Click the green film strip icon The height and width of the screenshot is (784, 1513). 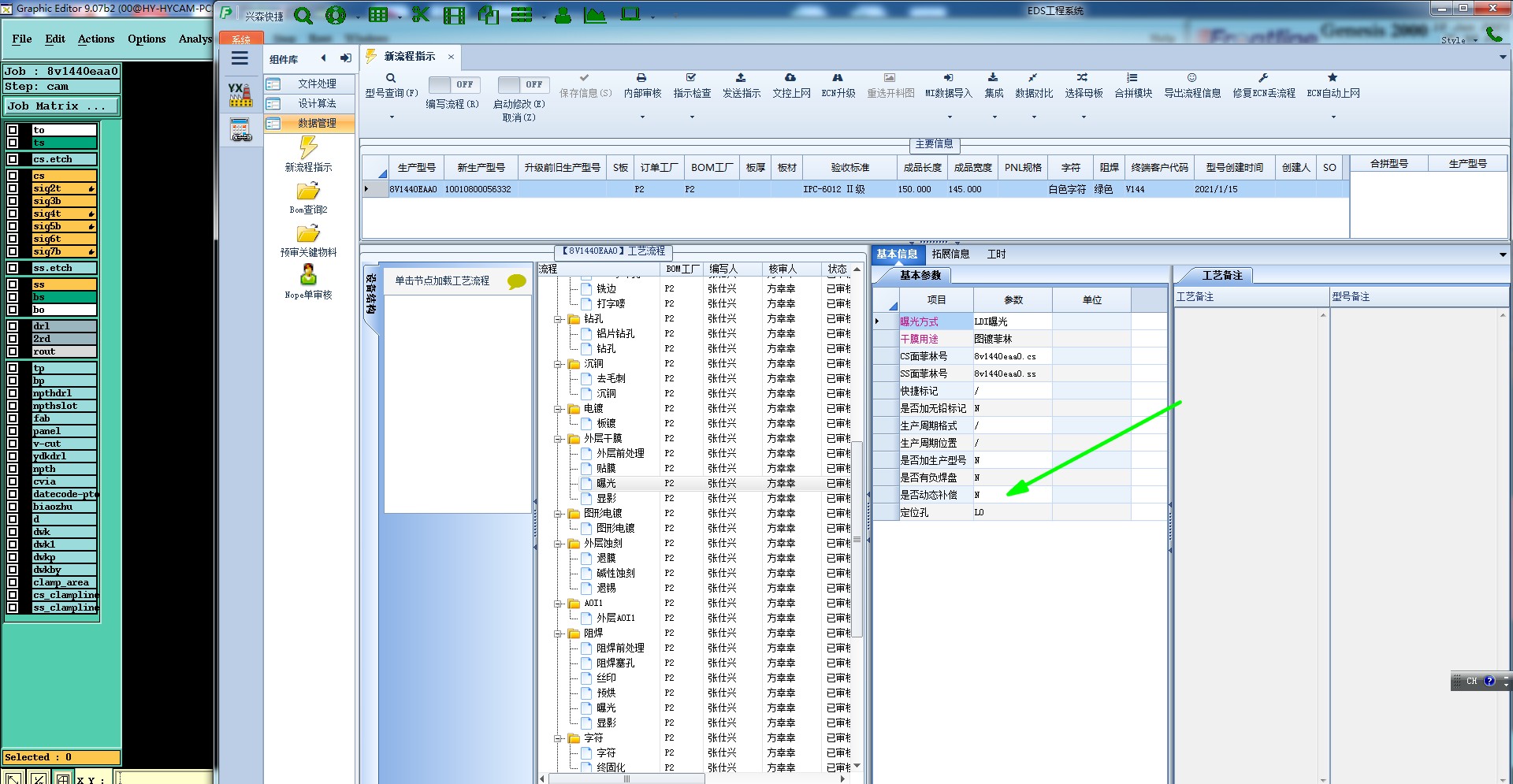click(454, 15)
